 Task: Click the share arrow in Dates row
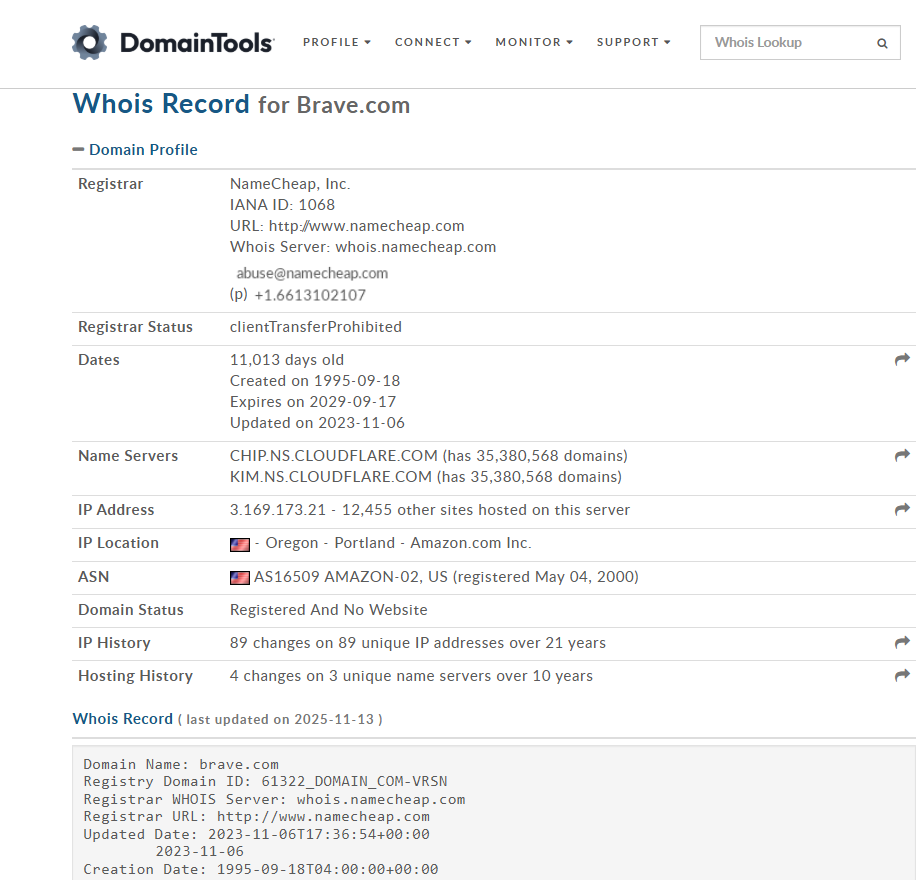902,360
